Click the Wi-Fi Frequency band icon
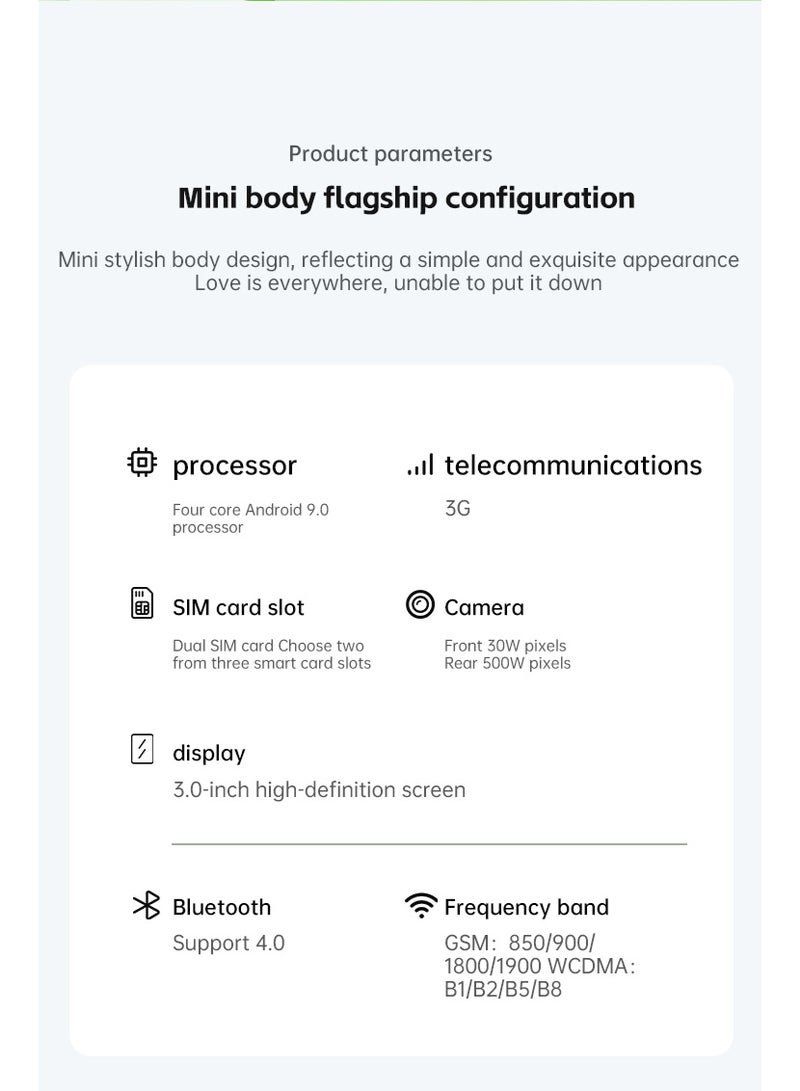Screen dimensions: 800x1091 pyautogui.click(x=421, y=905)
